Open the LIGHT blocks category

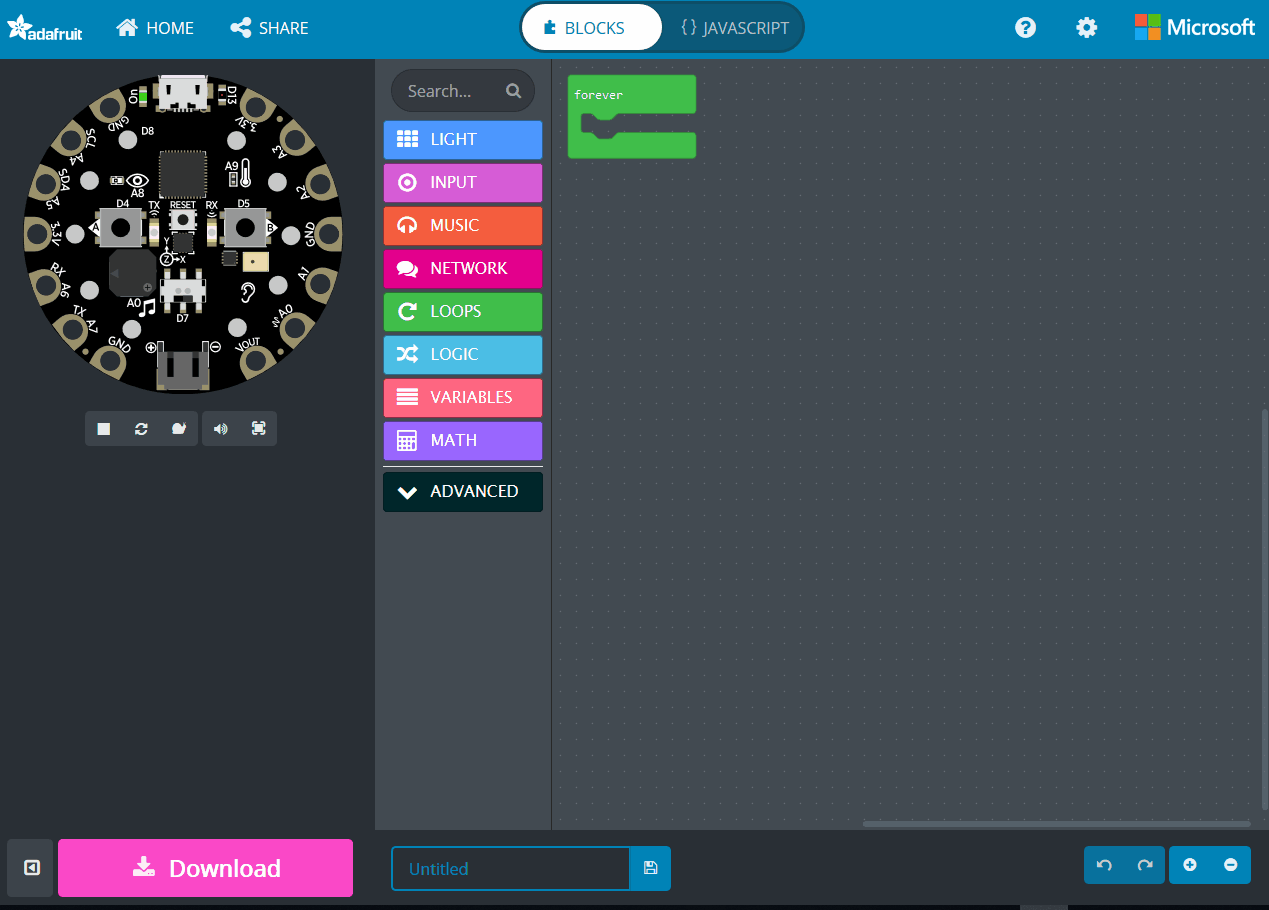click(x=463, y=140)
